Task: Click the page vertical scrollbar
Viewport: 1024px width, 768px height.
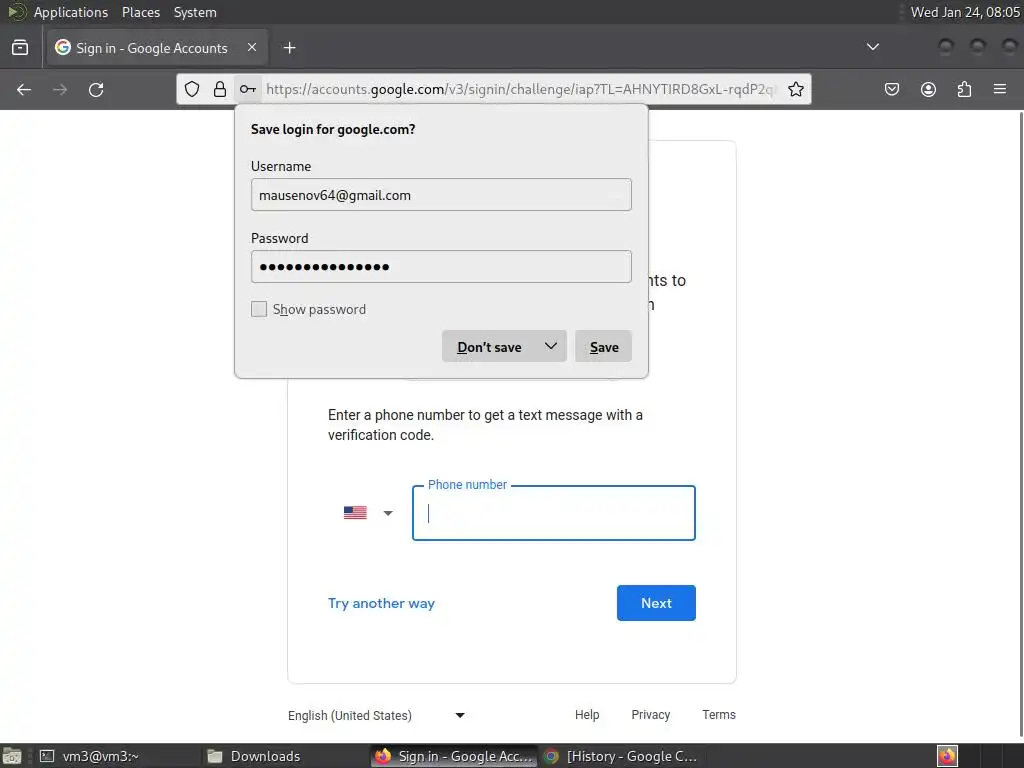Action: click(1020, 424)
